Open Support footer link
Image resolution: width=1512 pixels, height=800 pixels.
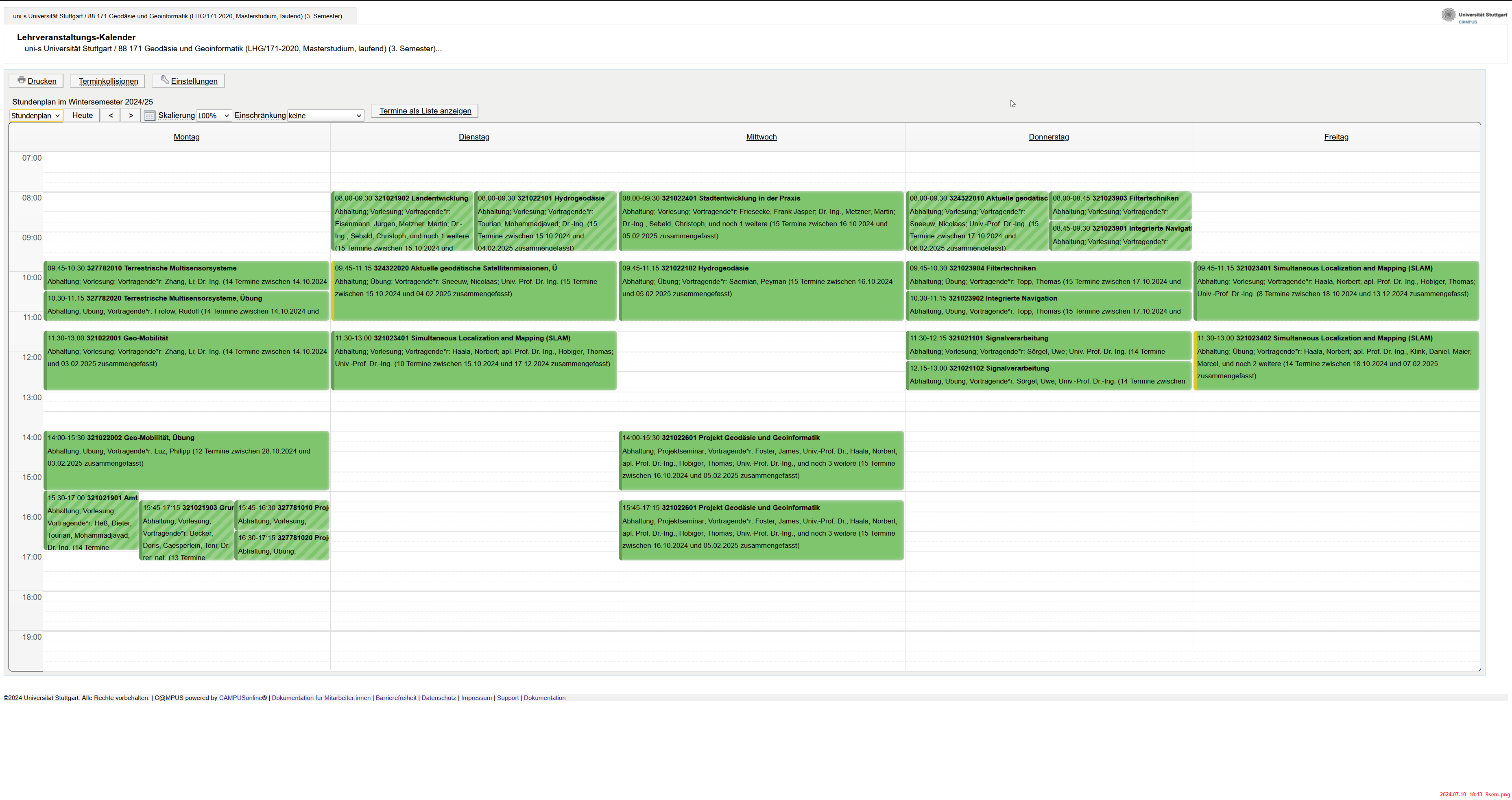508,698
